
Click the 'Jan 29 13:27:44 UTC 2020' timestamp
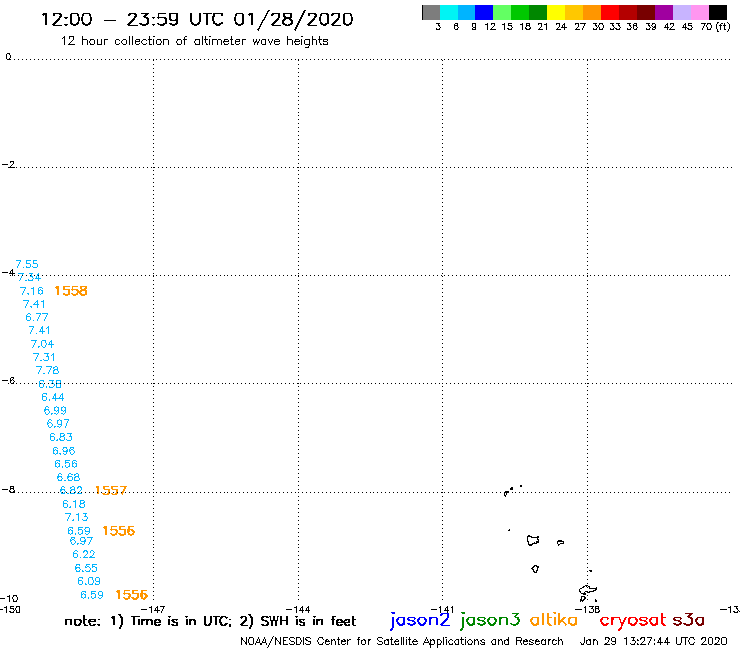(x=653, y=641)
